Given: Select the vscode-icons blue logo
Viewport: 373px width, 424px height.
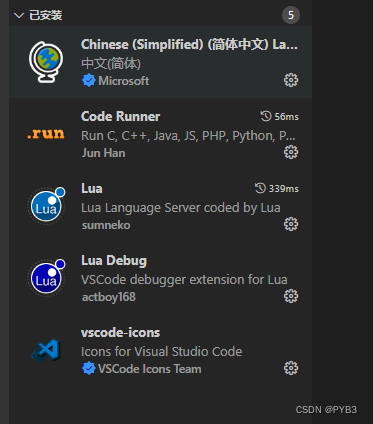Looking at the screenshot, I should pos(46,351).
